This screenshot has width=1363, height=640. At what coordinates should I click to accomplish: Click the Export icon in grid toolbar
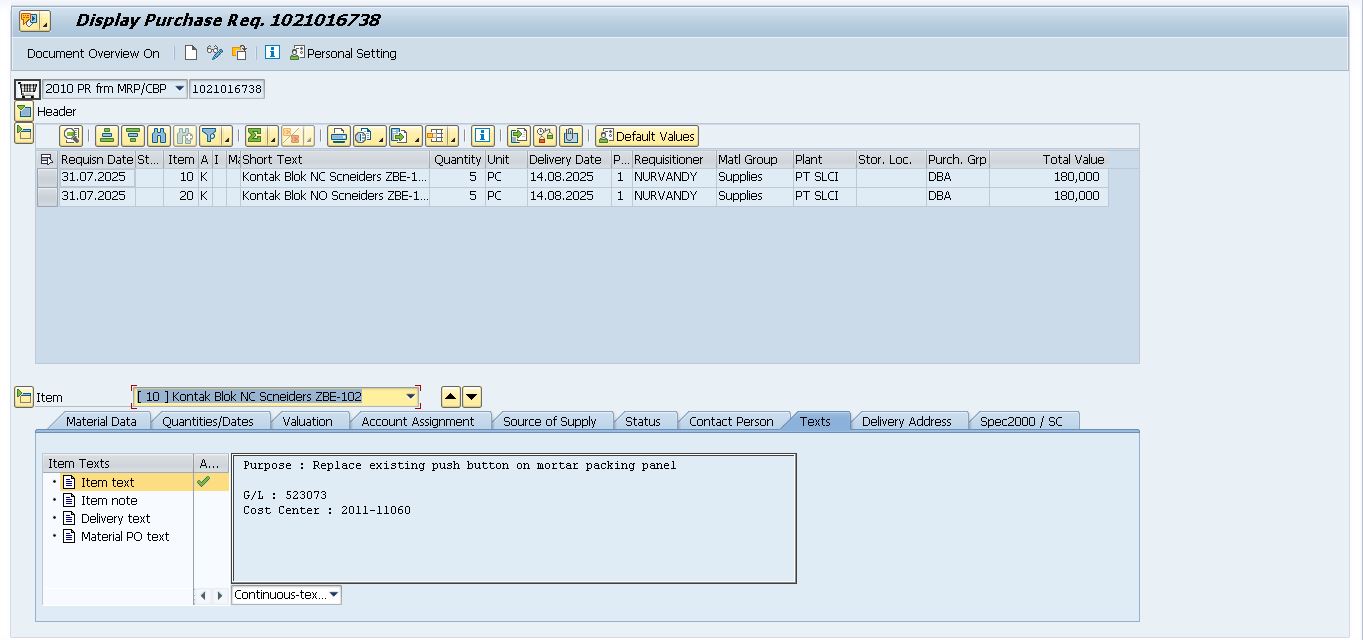pos(399,136)
